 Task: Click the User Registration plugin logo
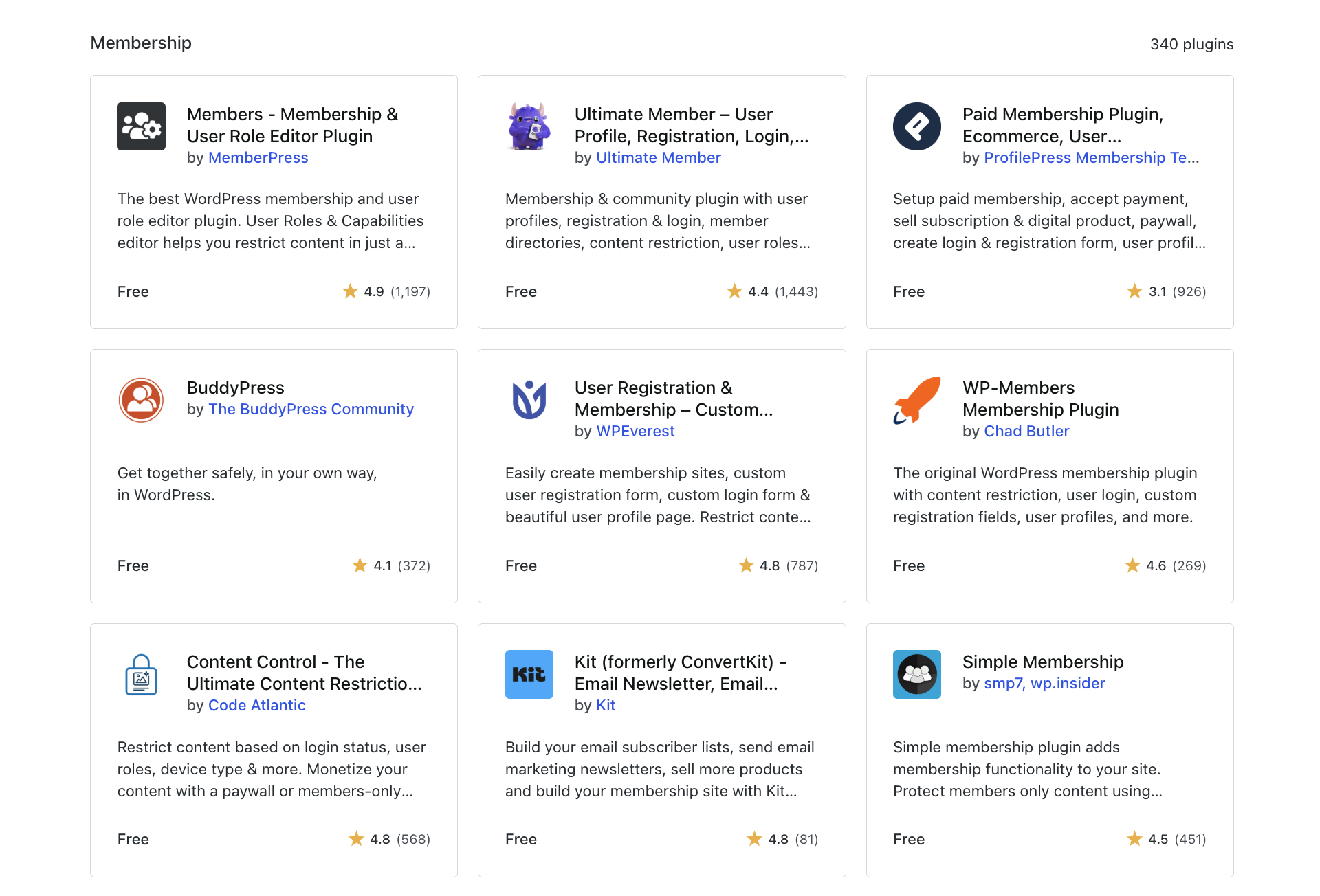click(x=529, y=400)
